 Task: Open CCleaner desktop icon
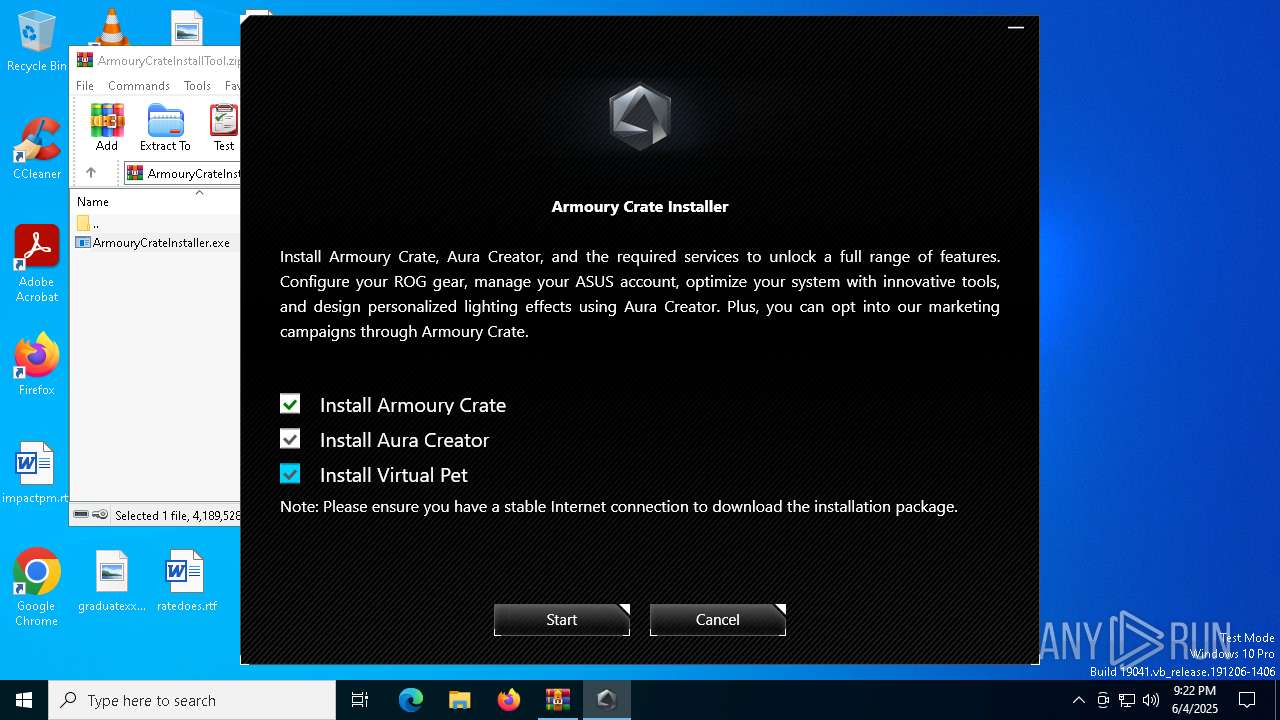(37, 149)
